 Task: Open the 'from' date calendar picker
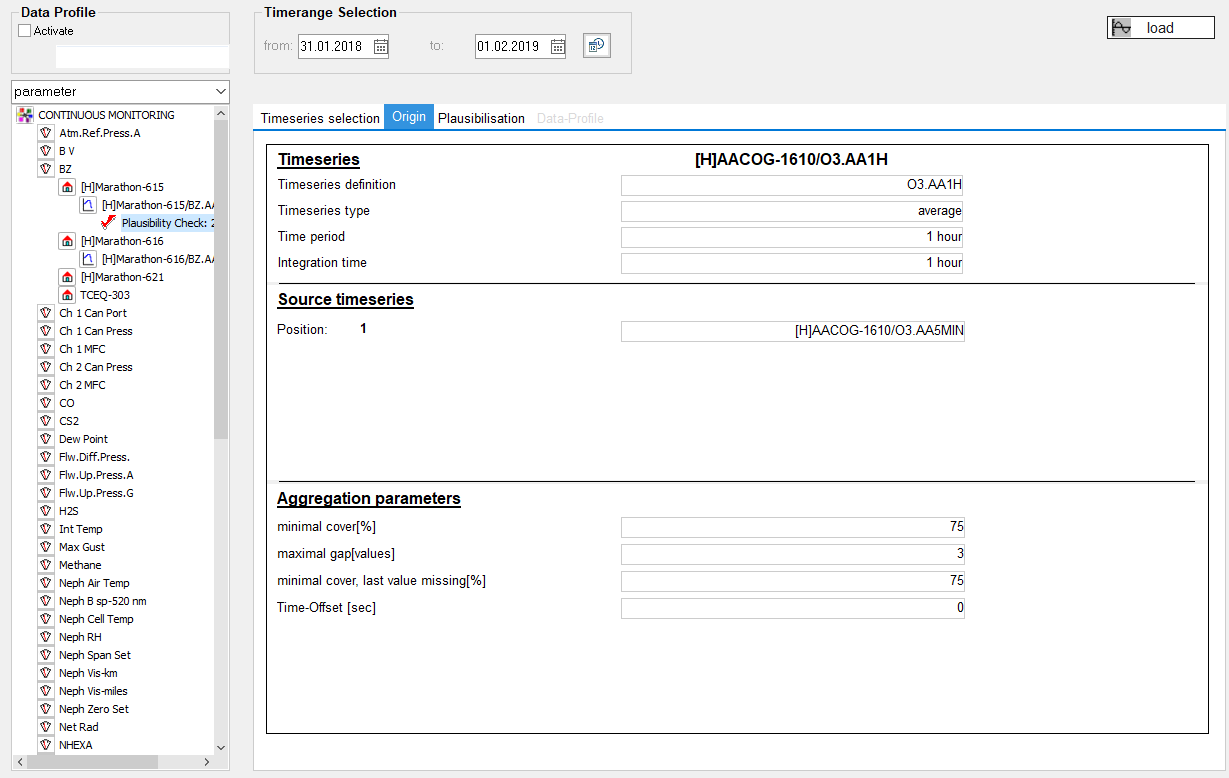pos(380,46)
